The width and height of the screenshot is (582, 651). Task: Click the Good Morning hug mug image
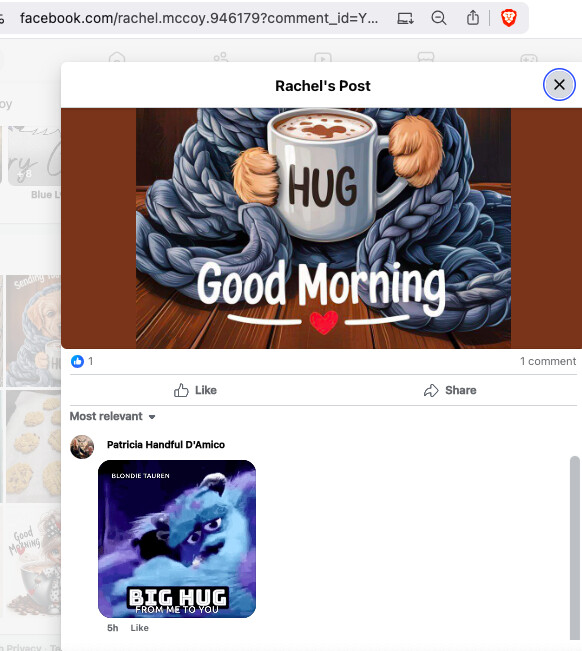[323, 228]
